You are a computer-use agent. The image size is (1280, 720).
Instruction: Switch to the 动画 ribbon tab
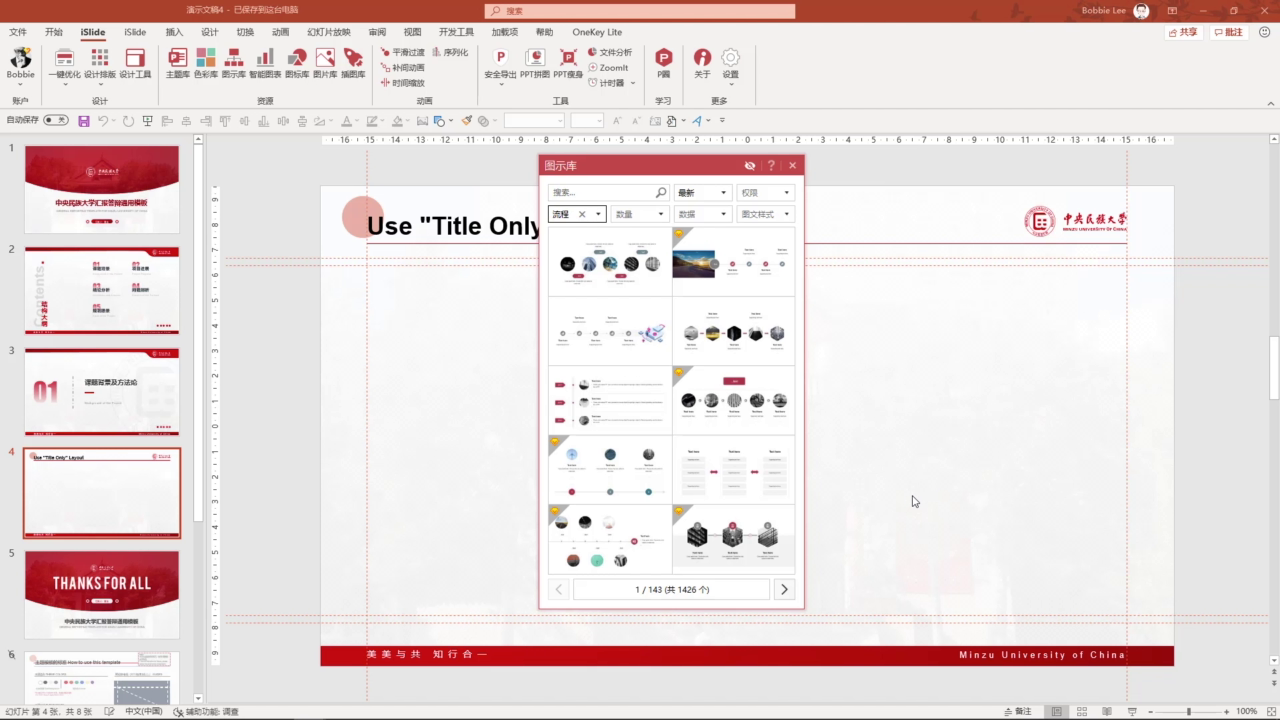tap(280, 32)
